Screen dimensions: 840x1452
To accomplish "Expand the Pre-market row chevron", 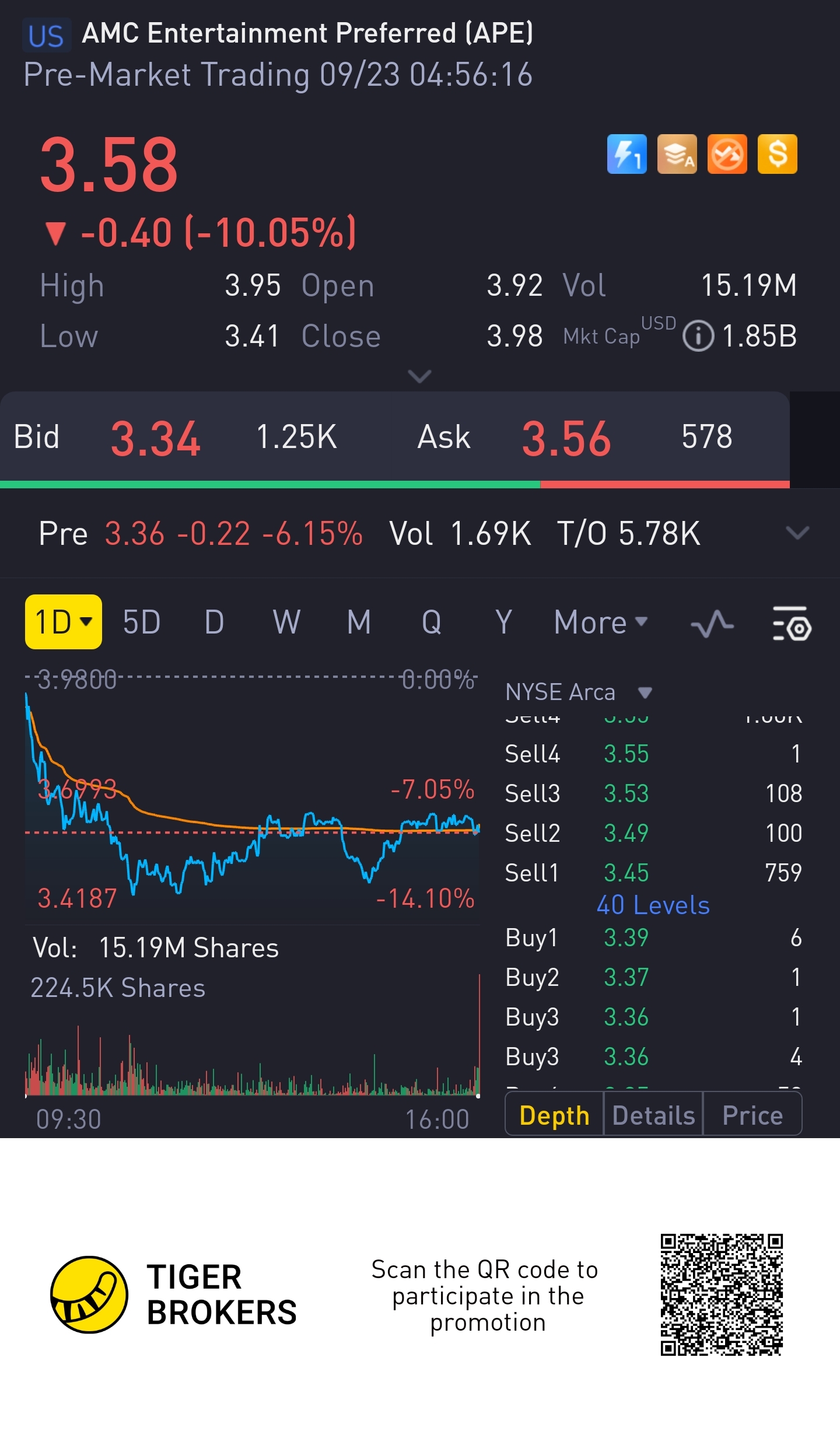I will [x=797, y=533].
